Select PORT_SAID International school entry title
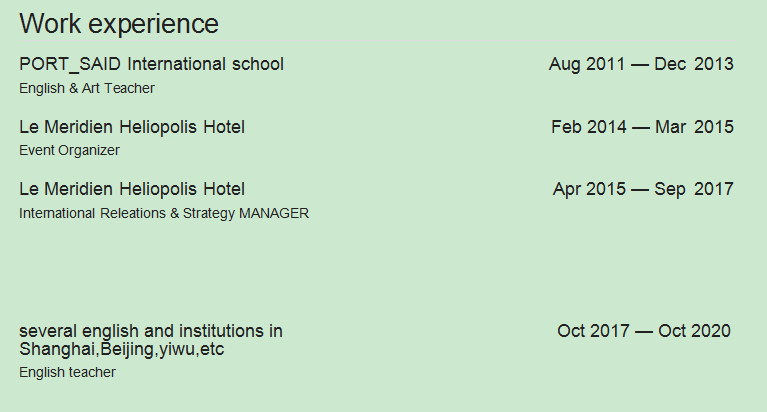Viewport: 767px width, 412px height. 151,64
